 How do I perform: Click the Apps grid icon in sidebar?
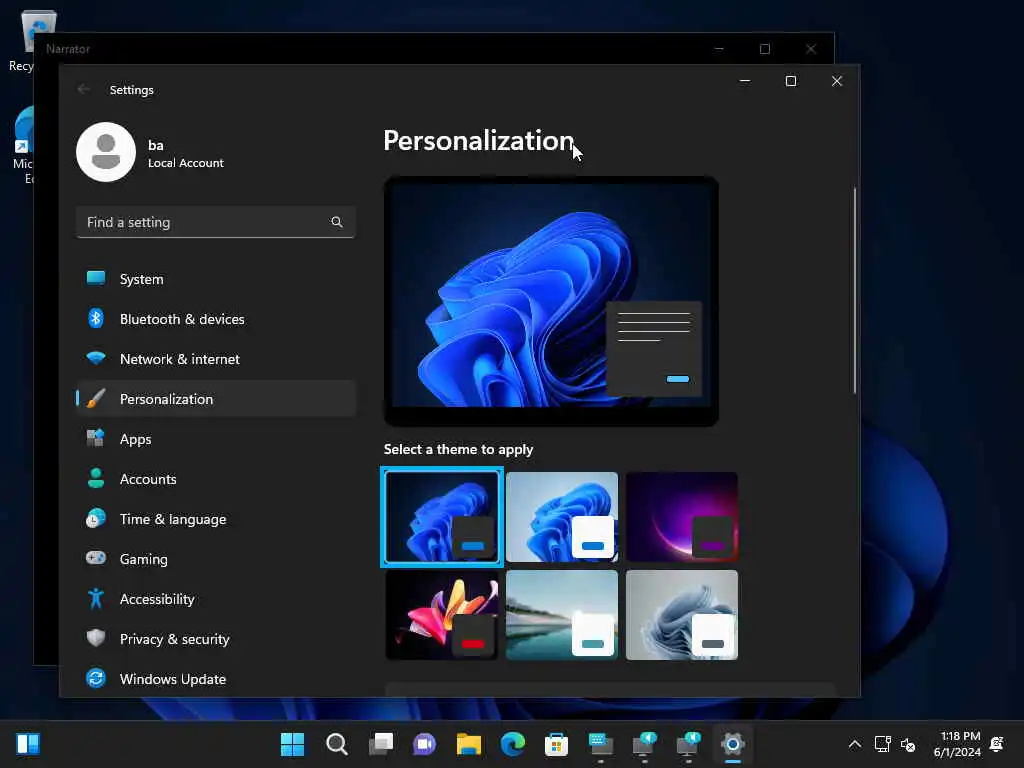coord(96,438)
